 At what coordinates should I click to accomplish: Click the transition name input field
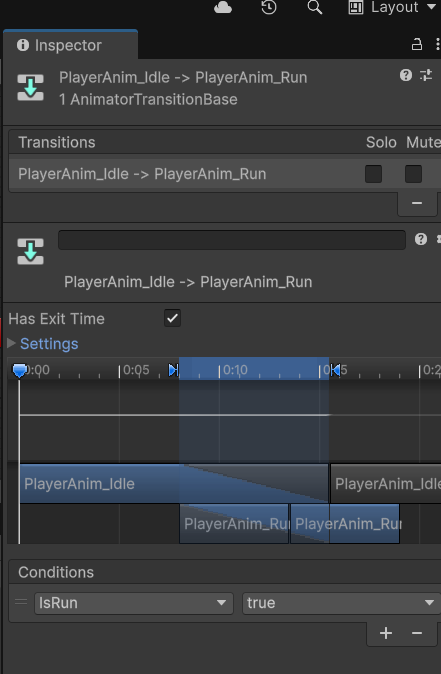pos(232,240)
